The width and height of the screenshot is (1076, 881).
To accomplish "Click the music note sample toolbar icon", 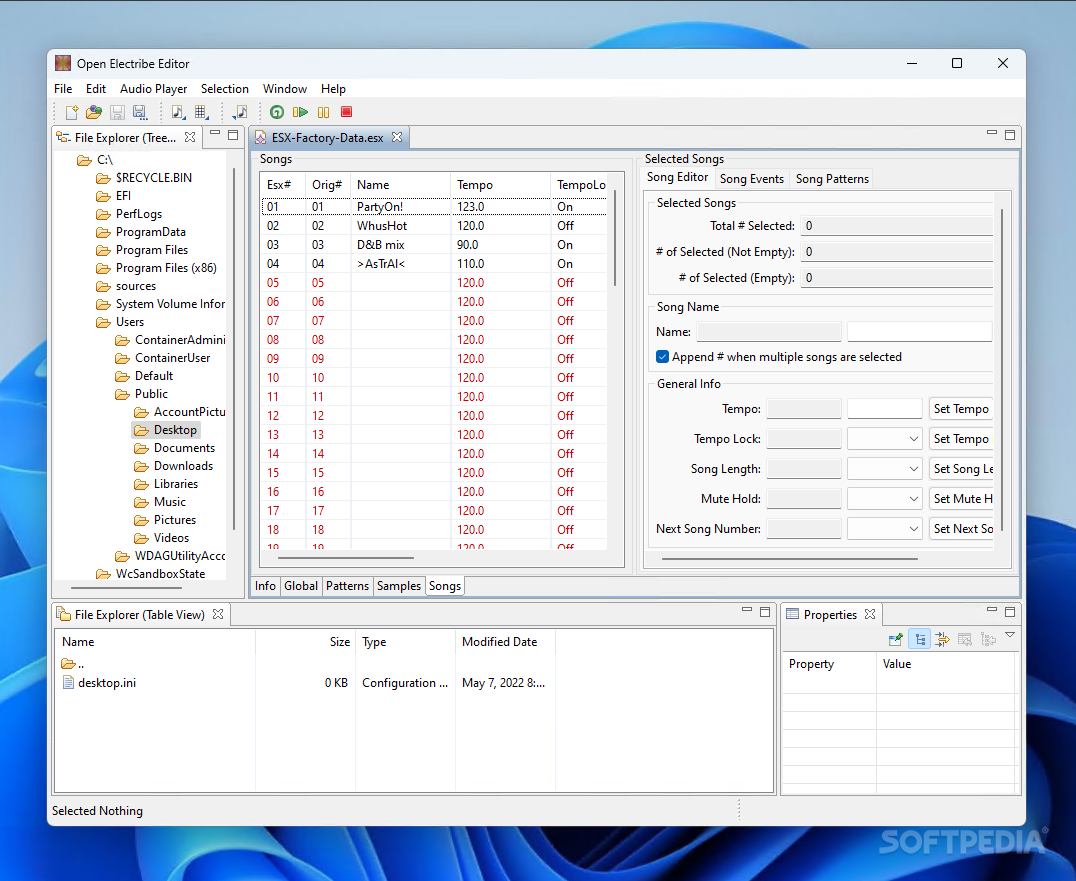I will pyautogui.click(x=178, y=112).
